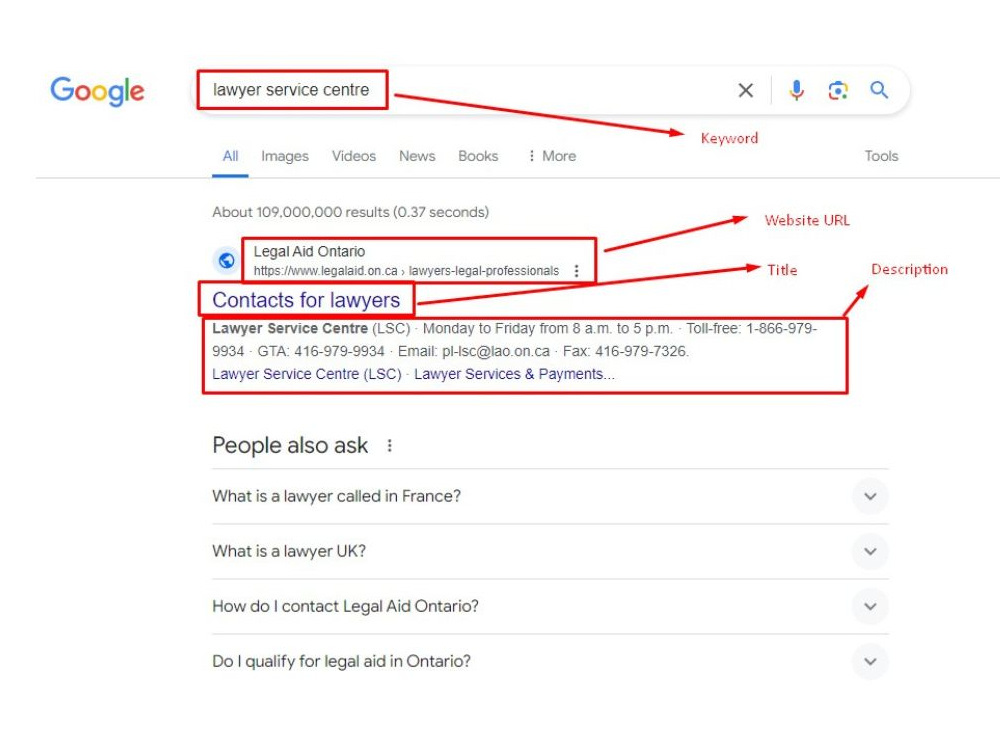1000x750 pixels.
Task: Open the Contacts for lawyers result
Action: coord(306,300)
